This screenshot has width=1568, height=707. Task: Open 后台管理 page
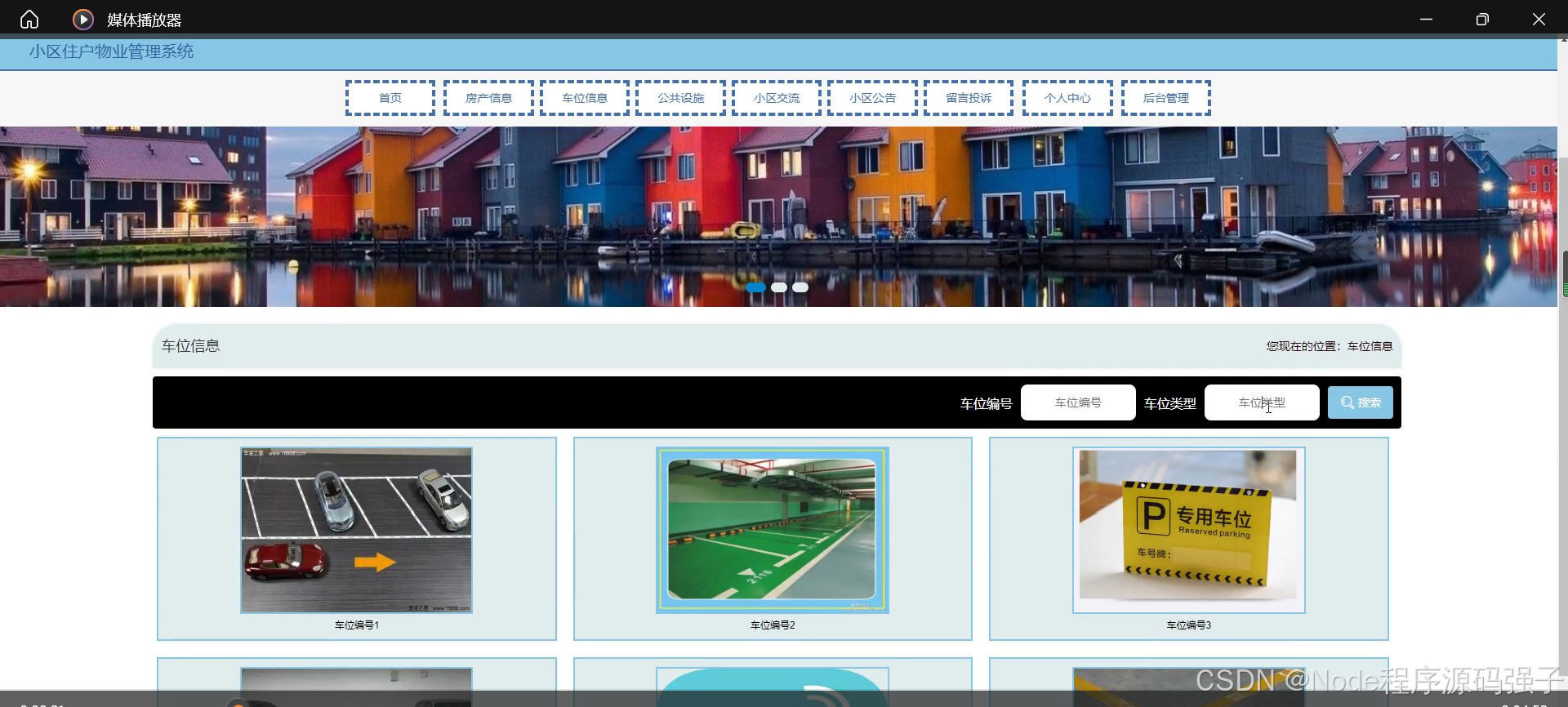point(1165,98)
